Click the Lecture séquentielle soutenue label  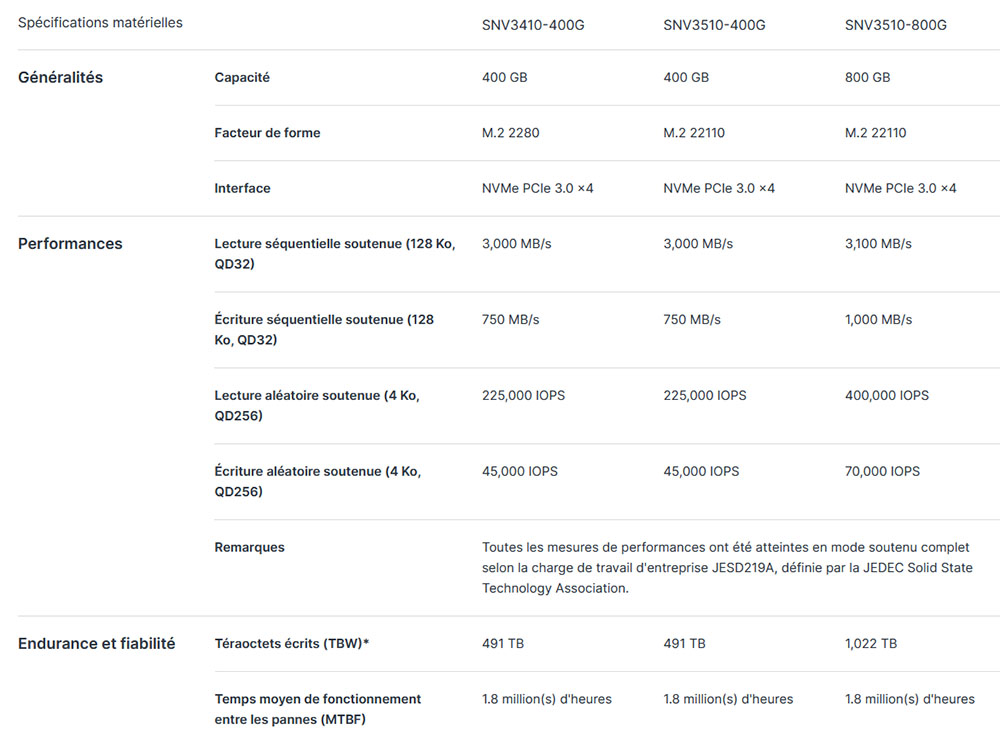(334, 254)
